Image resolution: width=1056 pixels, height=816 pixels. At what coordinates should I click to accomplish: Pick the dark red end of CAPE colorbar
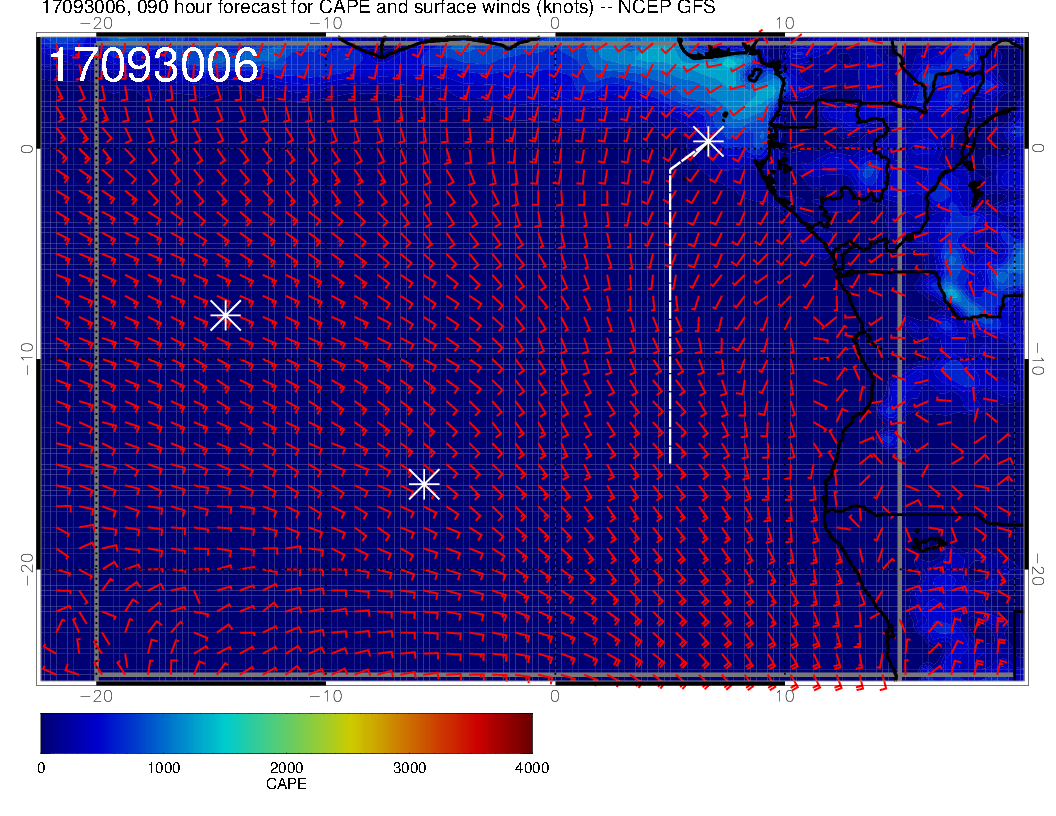pos(525,732)
